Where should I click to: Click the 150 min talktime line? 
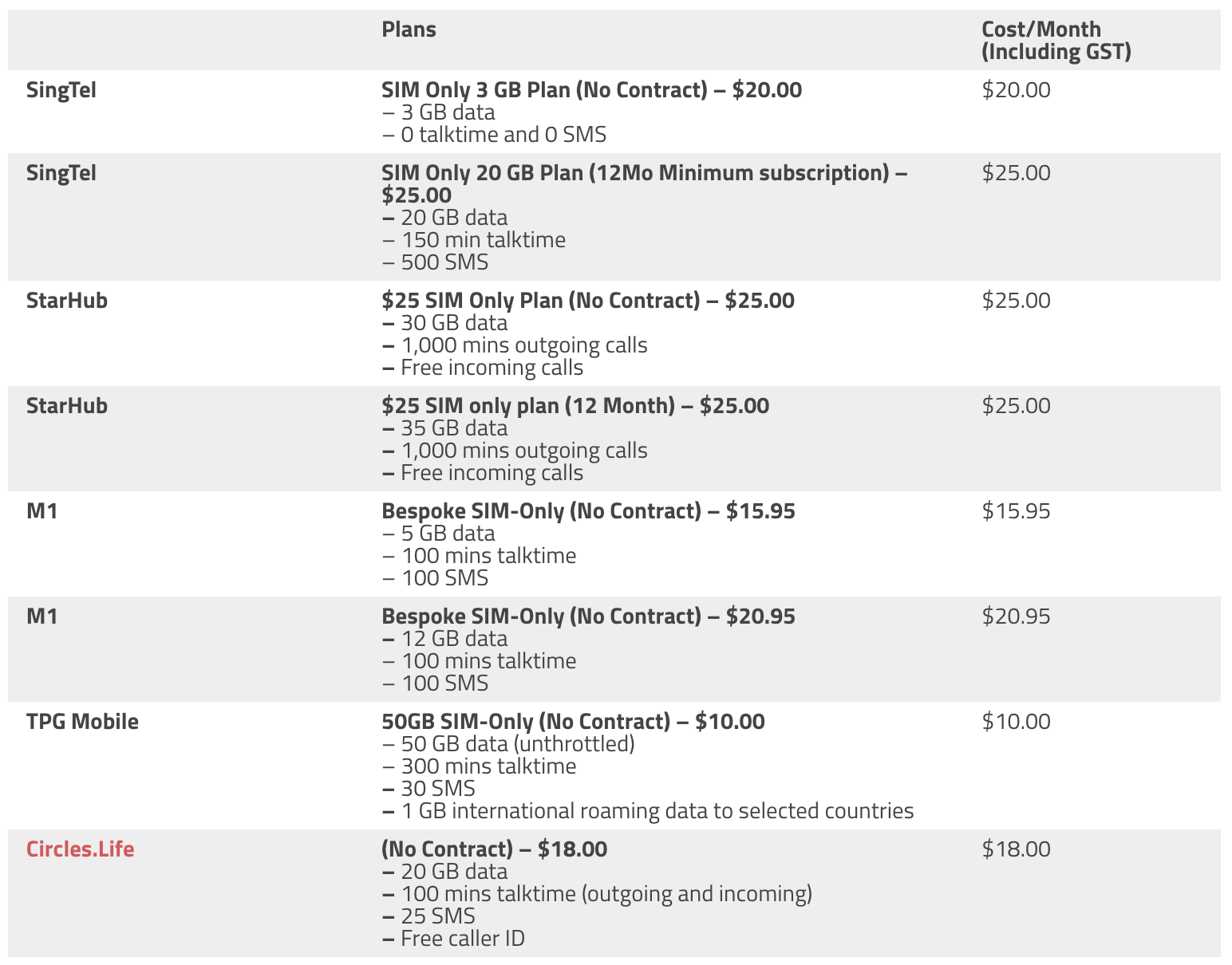[x=473, y=240]
